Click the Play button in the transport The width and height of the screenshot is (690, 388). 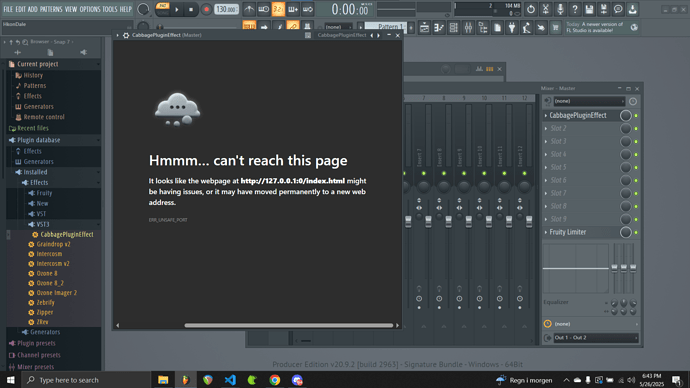[x=176, y=9]
